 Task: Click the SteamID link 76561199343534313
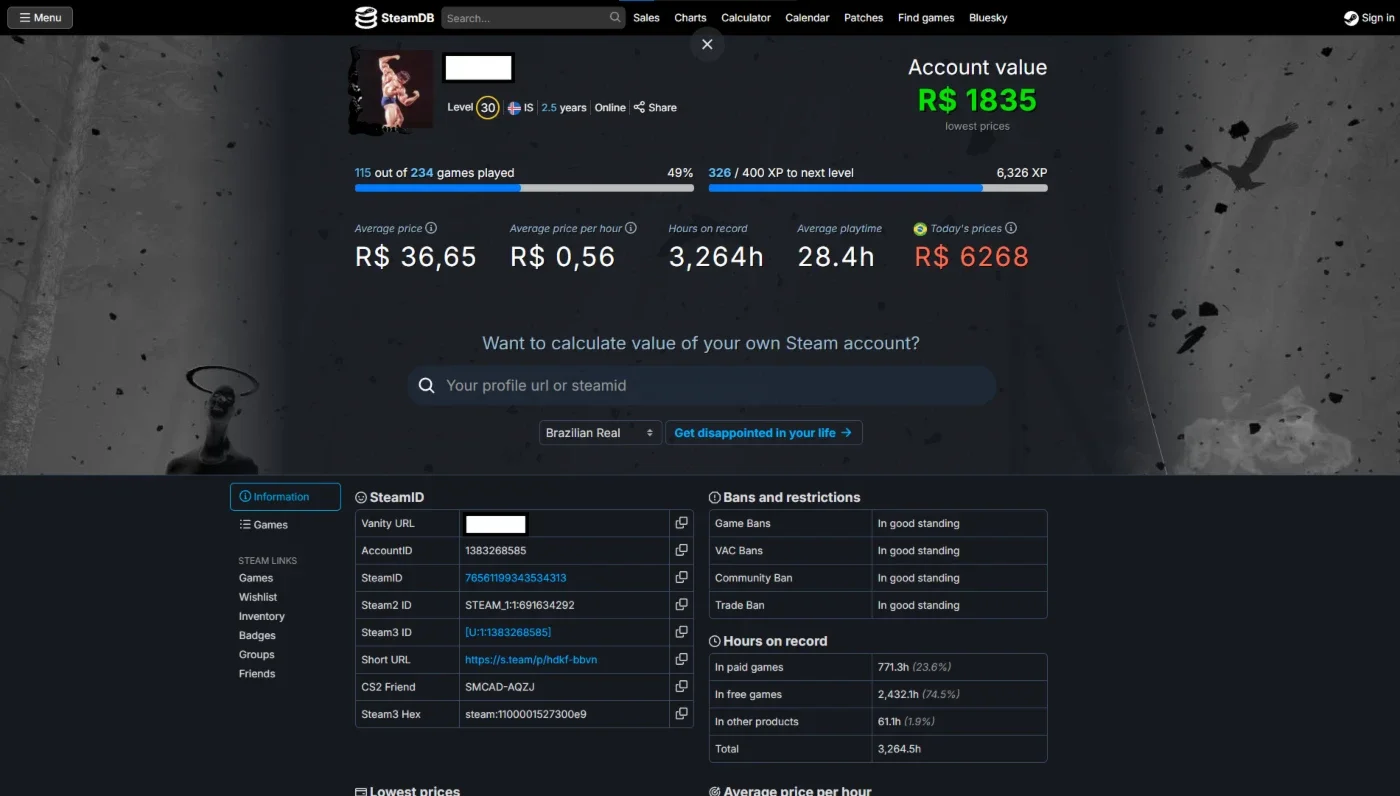tap(516, 578)
